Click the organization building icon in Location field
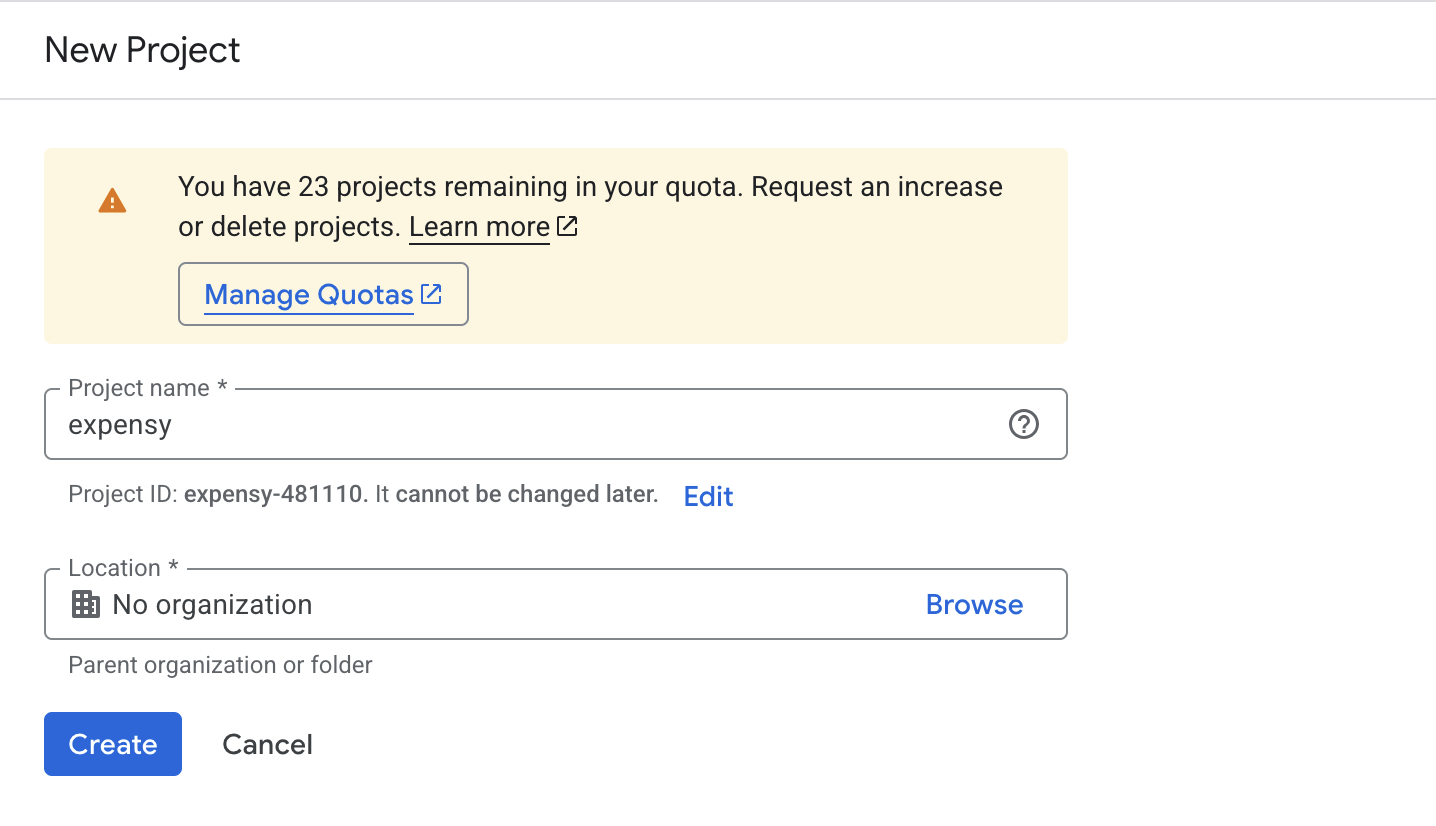1436x826 pixels. [x=86, y=604]
